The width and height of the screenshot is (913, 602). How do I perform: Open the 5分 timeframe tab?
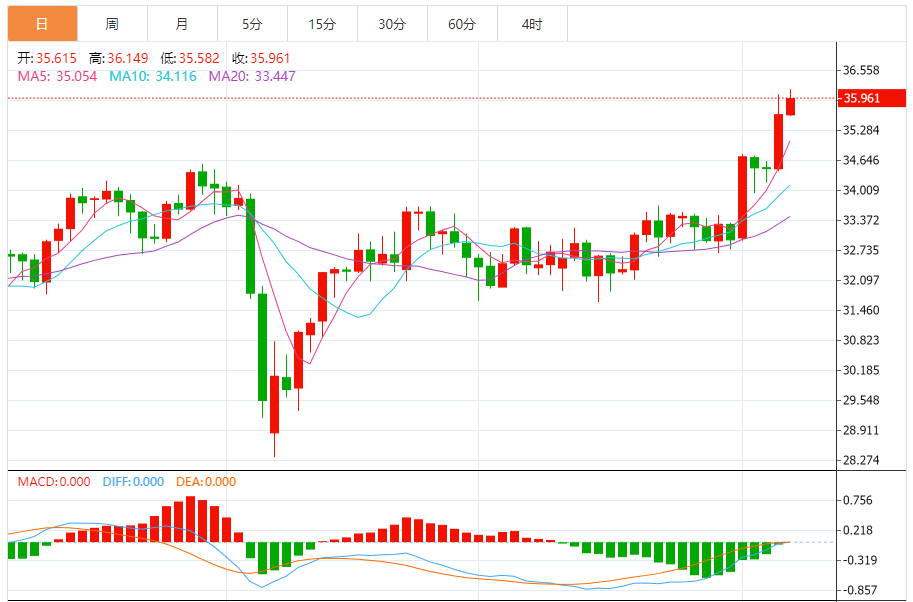pos(252,24)
